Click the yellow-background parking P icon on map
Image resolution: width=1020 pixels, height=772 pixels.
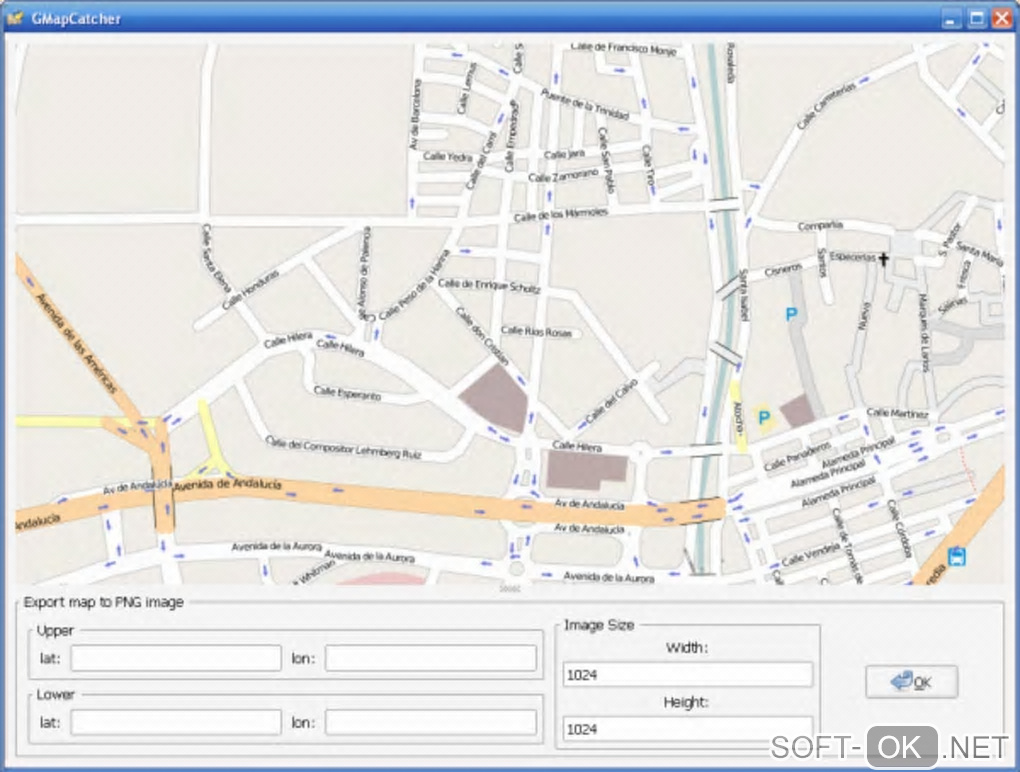764,418
